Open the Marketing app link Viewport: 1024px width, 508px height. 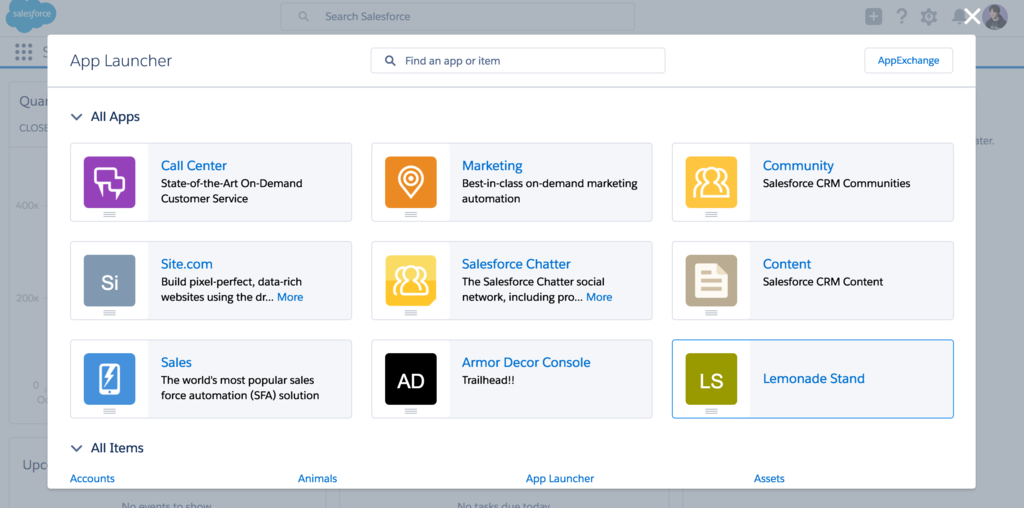pos(492,166)
